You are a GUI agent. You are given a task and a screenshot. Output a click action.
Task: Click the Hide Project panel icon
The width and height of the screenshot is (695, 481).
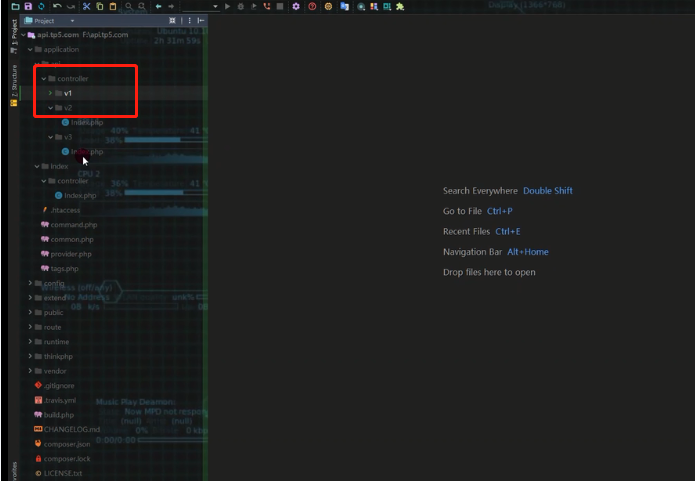(x=201, y=20)
